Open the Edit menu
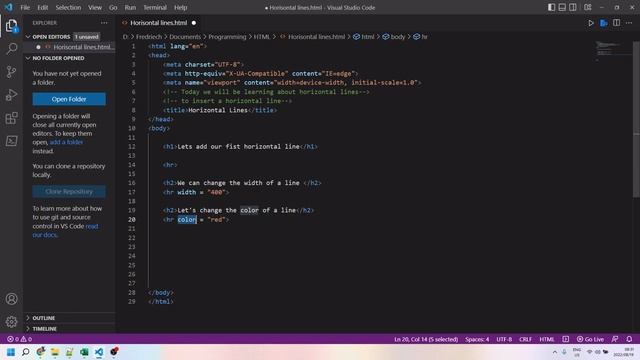This screenshot has height=360, width=640. tap(42, 7)
